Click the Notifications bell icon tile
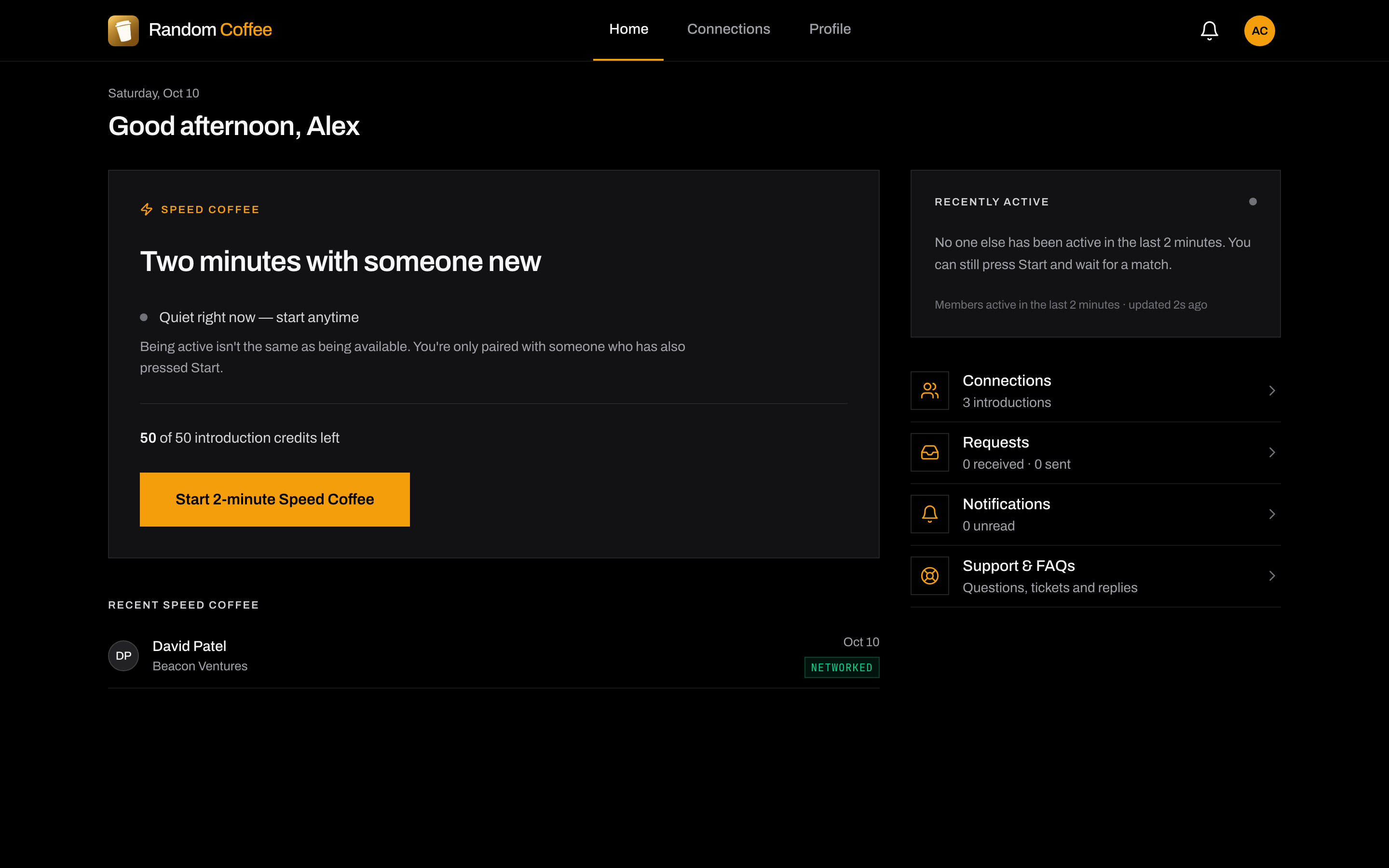This screenshot has height=868, width=1389. click(x=929, y=514)
